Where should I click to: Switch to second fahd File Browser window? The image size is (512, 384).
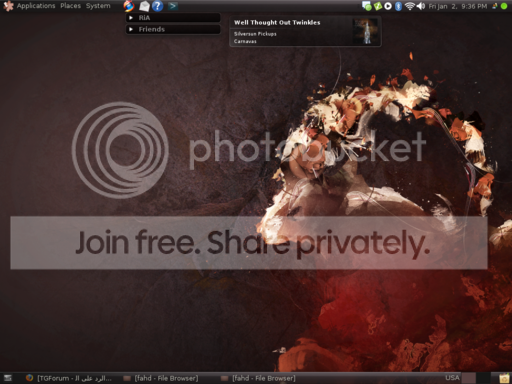(x=258, y=378)
